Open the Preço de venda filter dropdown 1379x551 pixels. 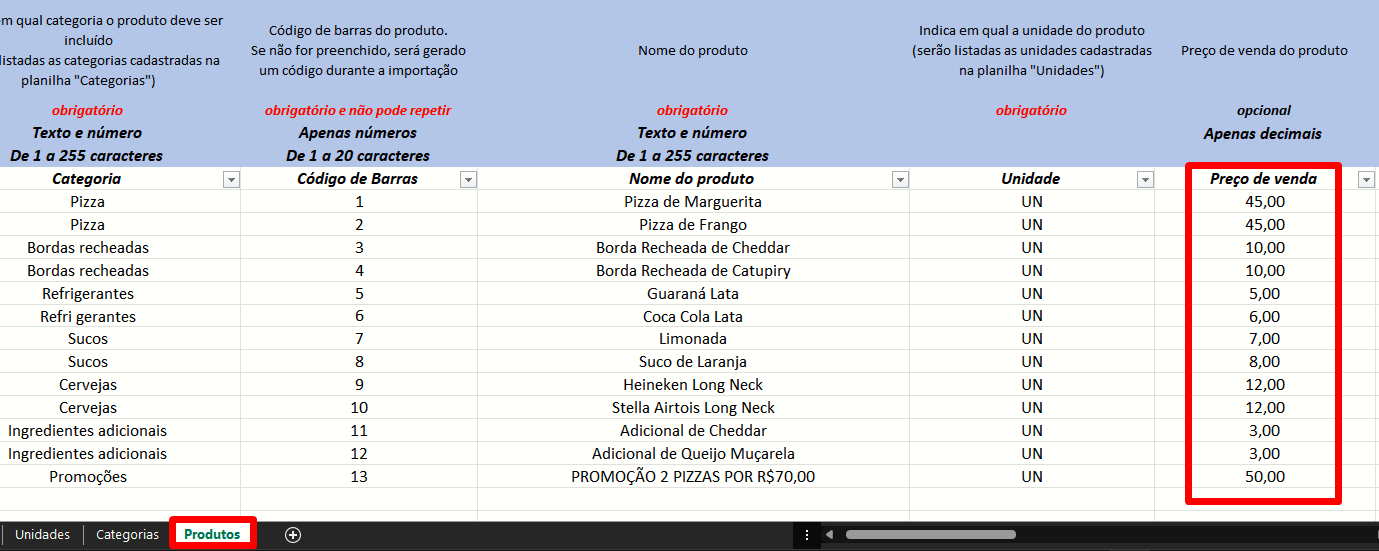pos(1366,179)
